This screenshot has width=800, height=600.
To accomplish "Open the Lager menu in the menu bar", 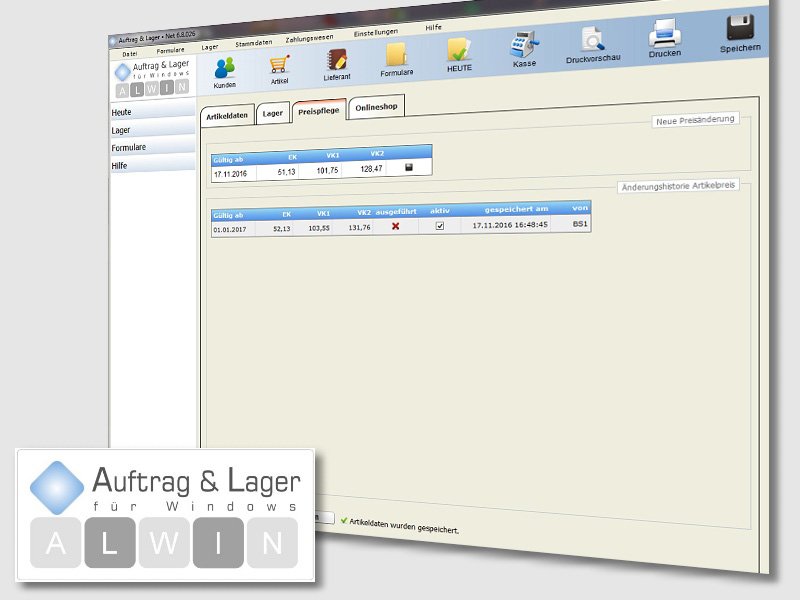I will coord(210,47).
